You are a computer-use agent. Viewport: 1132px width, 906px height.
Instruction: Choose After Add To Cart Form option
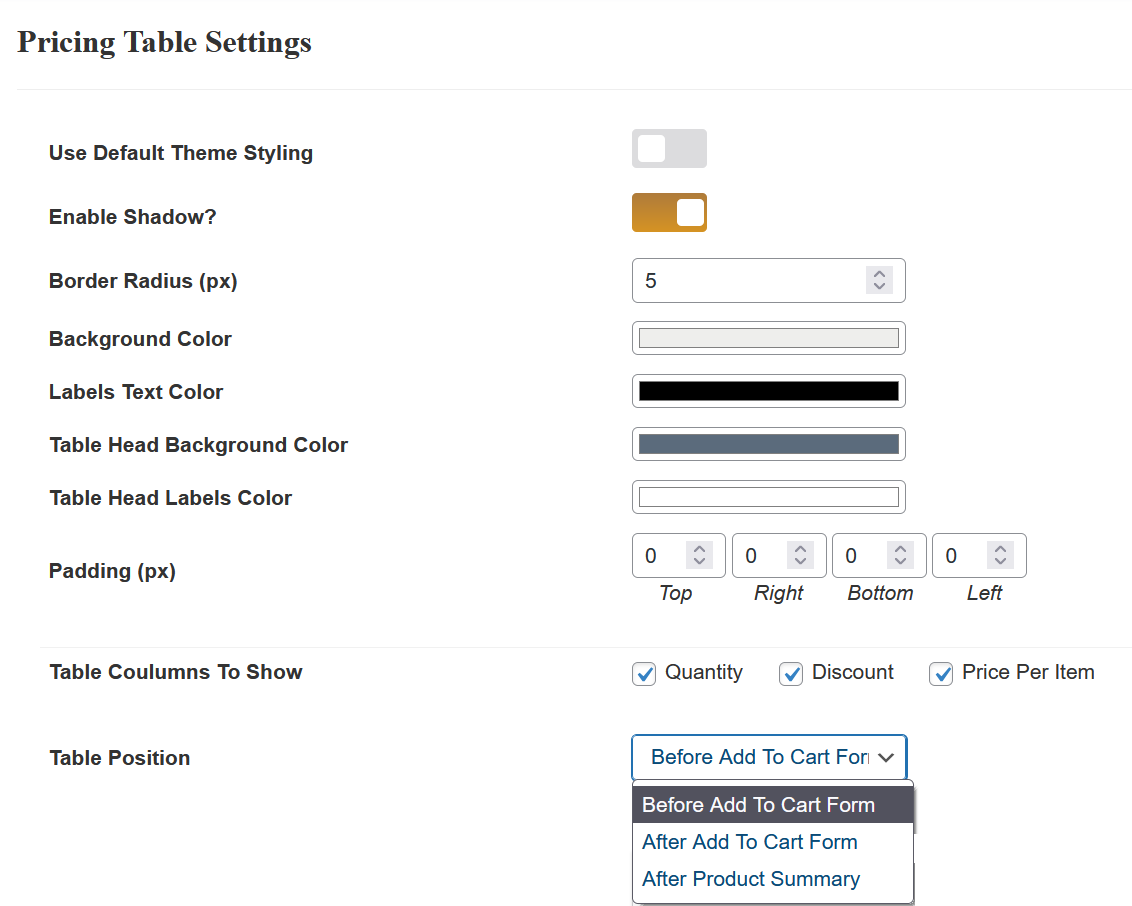772,842
